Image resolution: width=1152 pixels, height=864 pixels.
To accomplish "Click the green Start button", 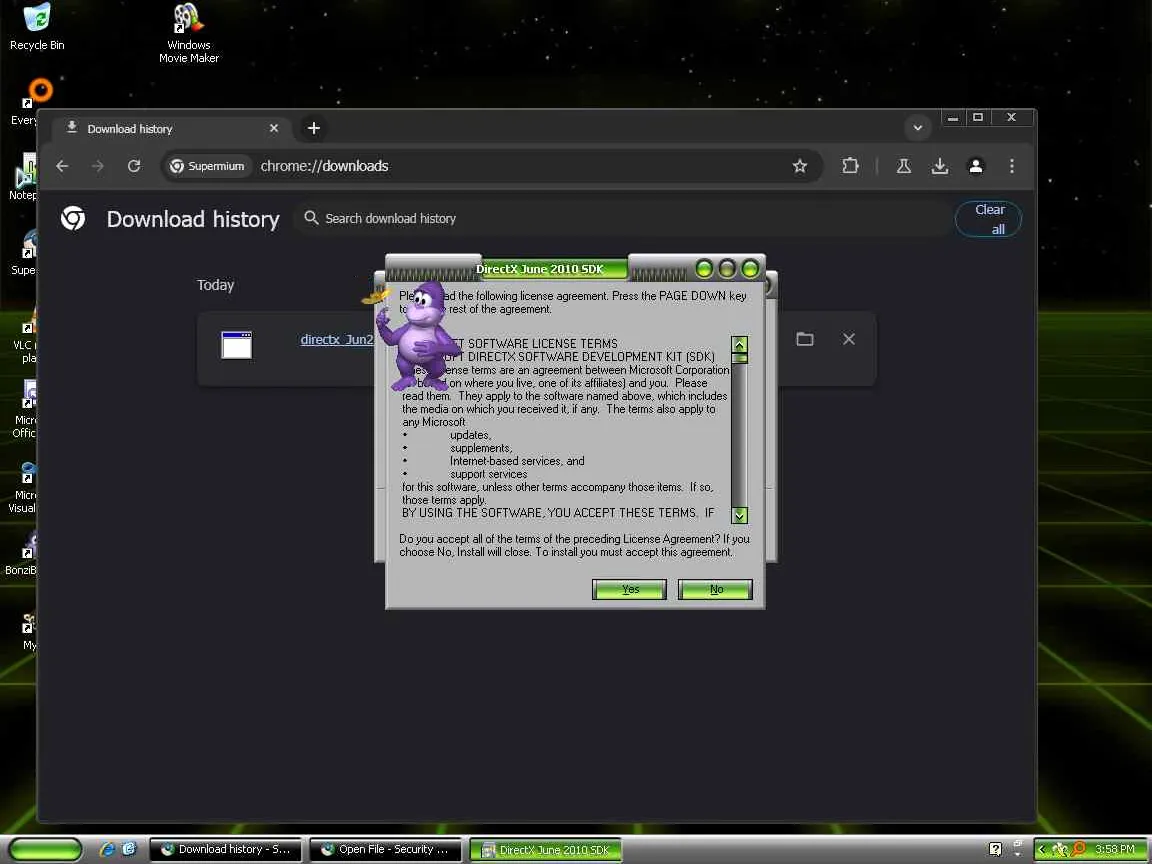I will pos(46,849).
